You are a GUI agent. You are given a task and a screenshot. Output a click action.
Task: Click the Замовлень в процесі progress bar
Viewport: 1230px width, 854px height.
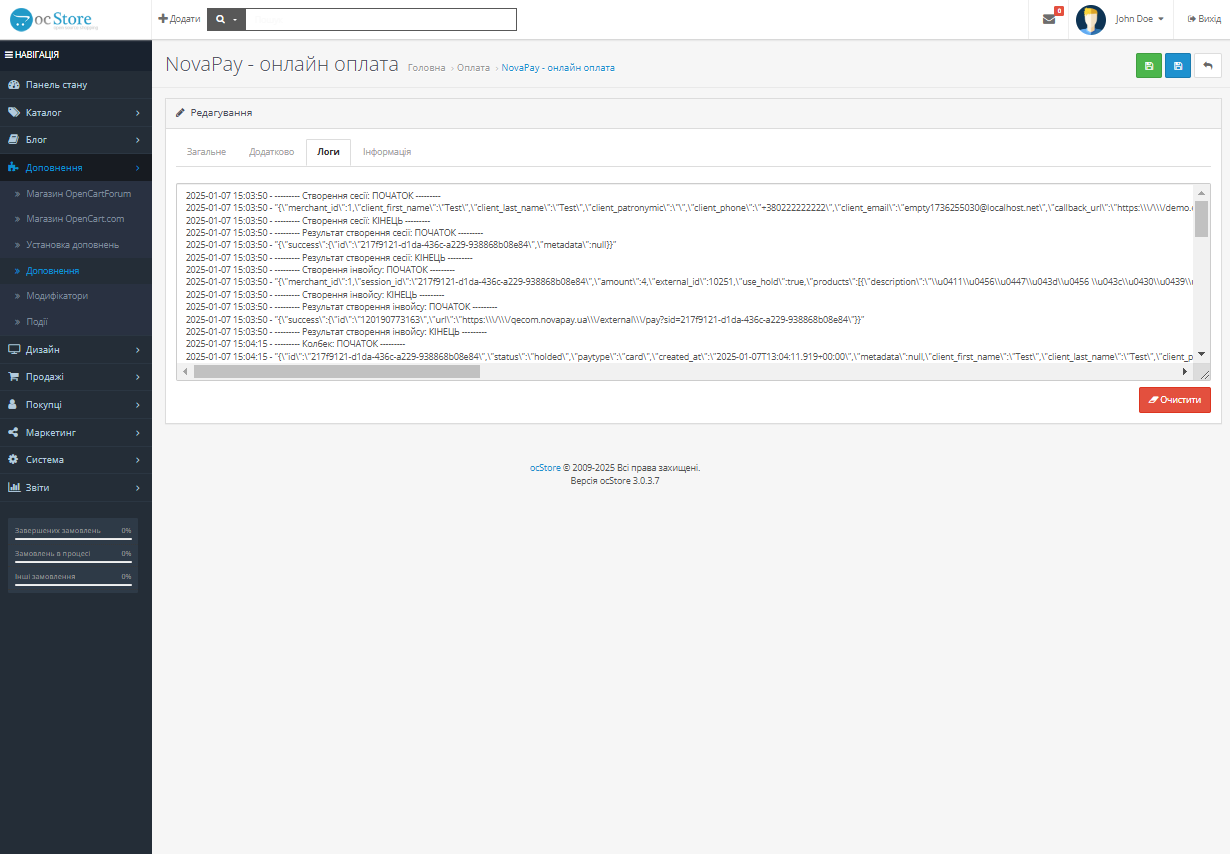click(x=73, y=562)
